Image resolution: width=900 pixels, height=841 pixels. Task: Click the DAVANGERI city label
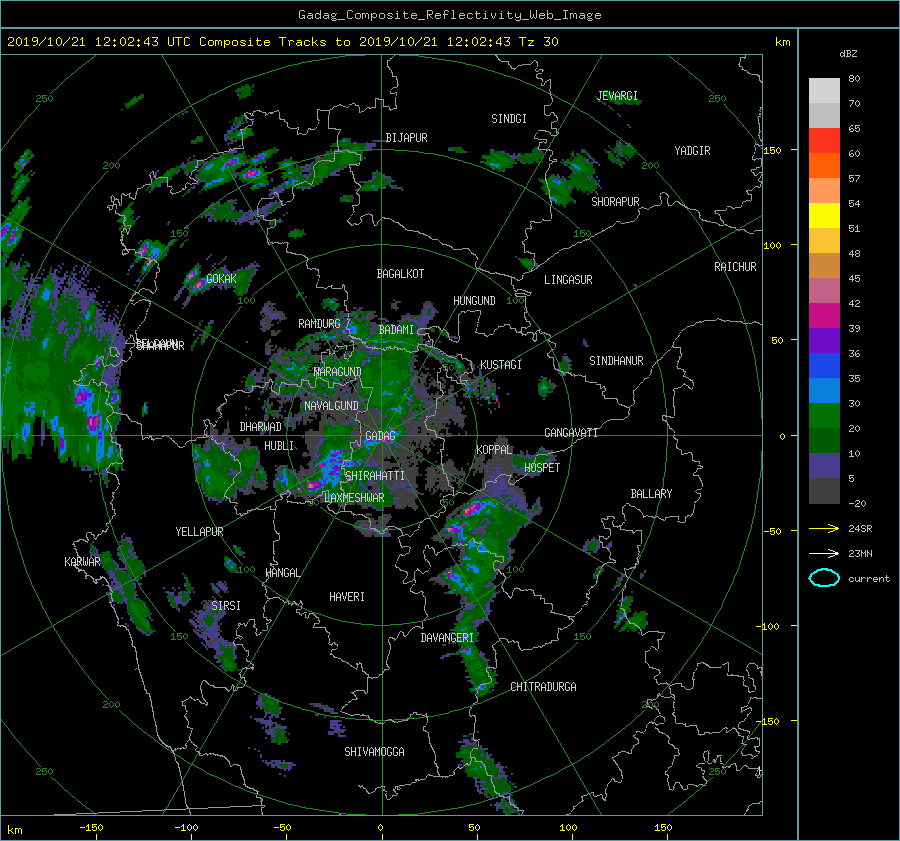pyautogui.click(x=447, y=638)
